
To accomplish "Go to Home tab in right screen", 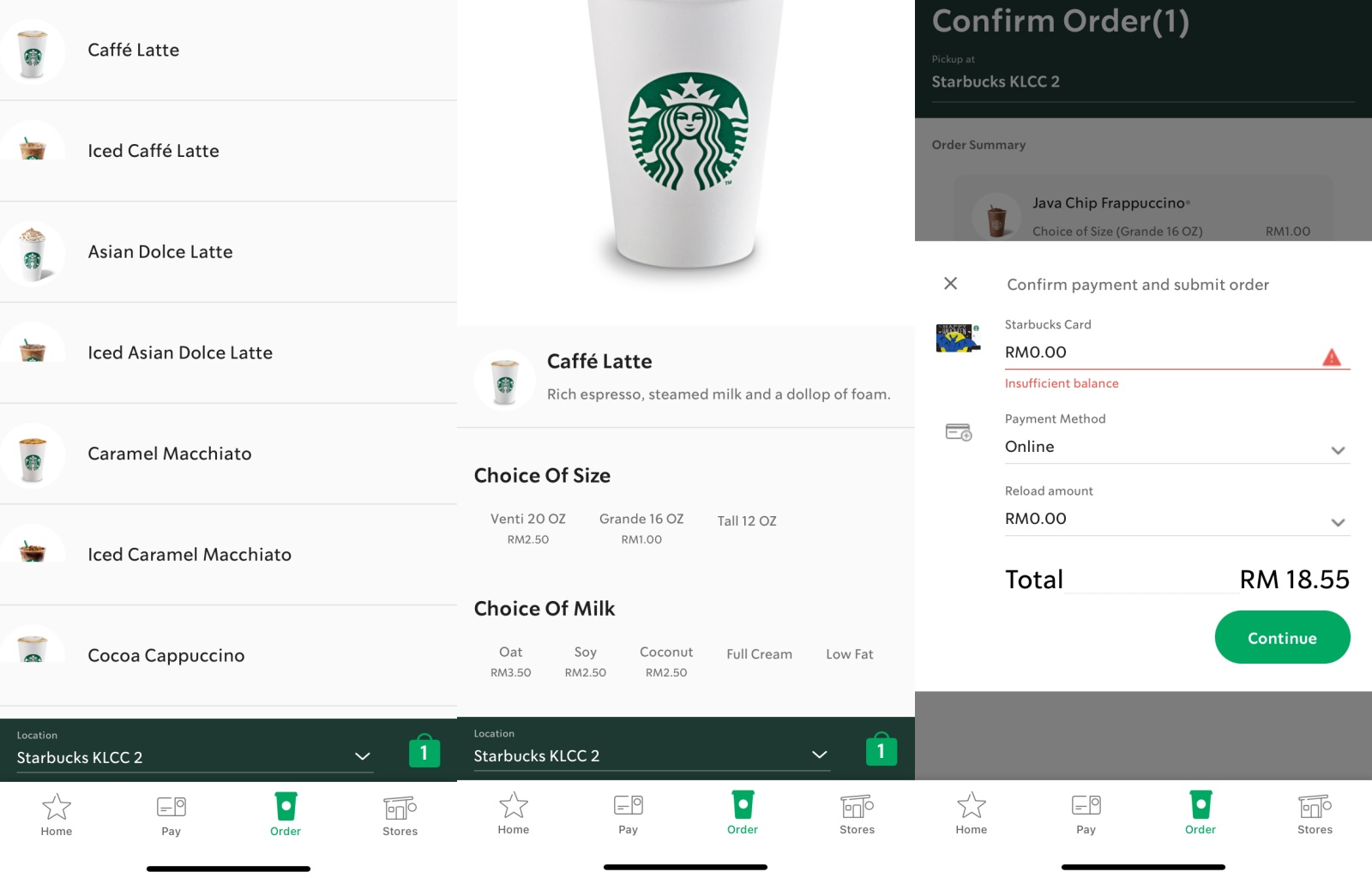I will (x=972, y=813).
